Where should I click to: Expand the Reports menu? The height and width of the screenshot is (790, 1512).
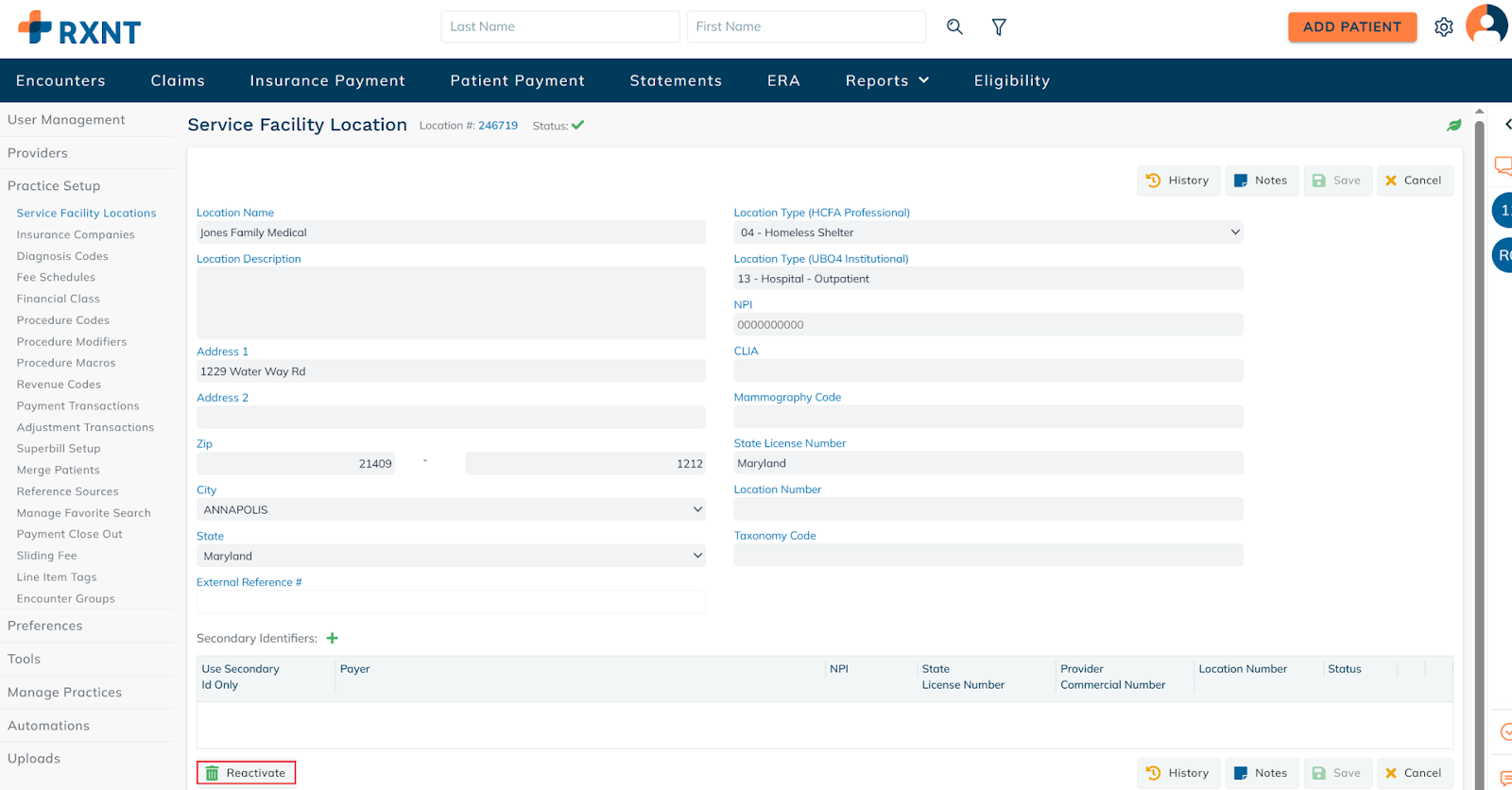click(x=886, y=81)
